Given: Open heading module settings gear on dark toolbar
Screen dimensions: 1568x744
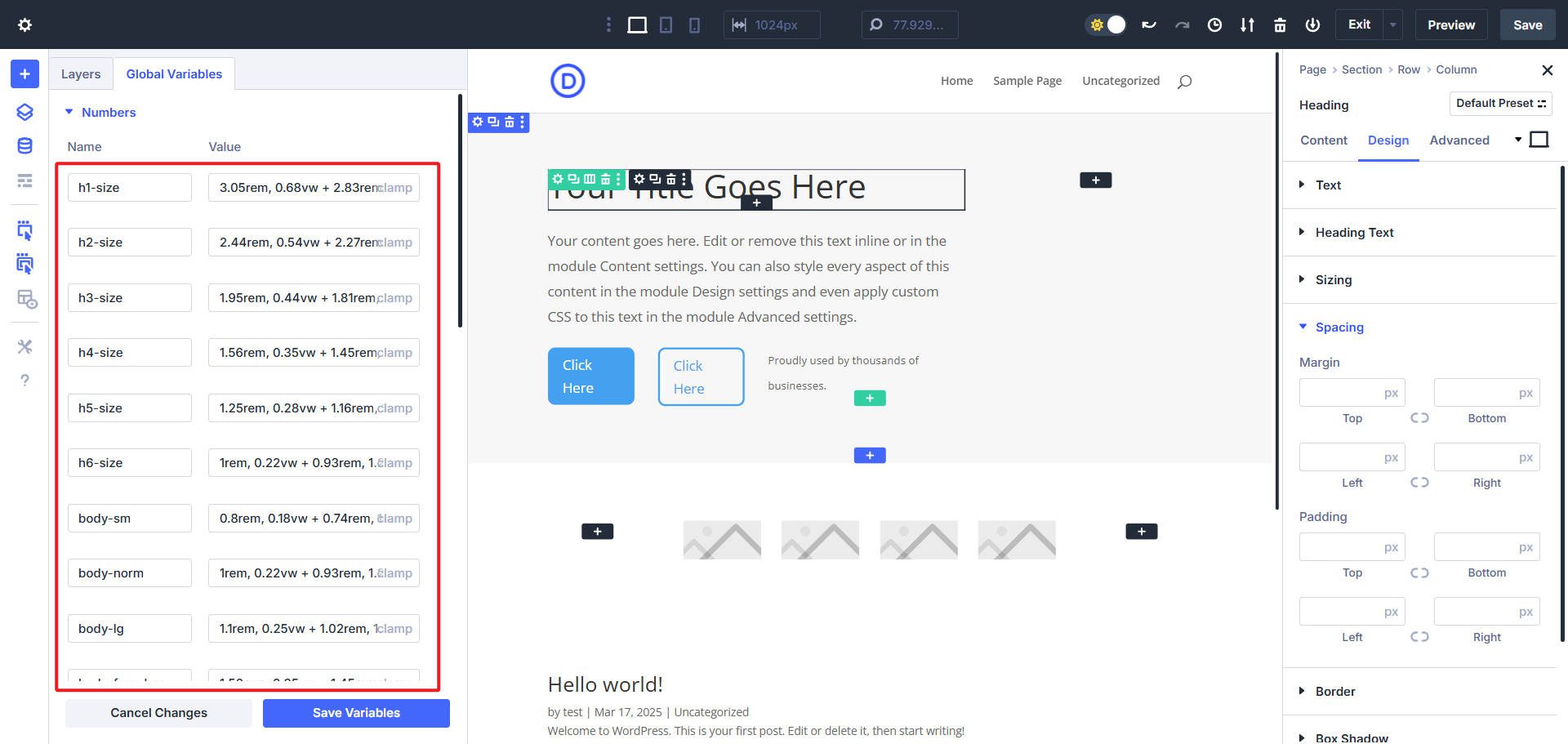Looking at the screenshot, I should [x=639, y=179].
